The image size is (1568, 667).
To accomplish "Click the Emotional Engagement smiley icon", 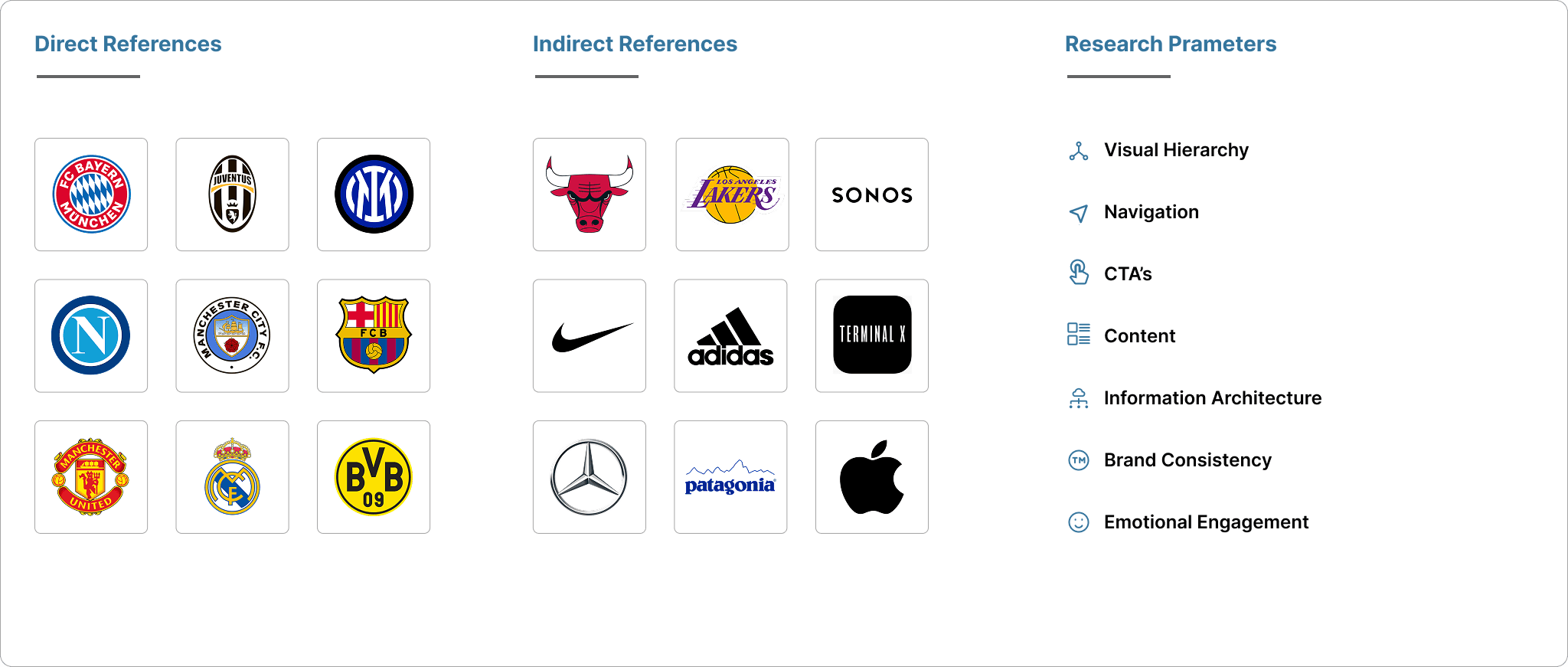I will 1079,522.
